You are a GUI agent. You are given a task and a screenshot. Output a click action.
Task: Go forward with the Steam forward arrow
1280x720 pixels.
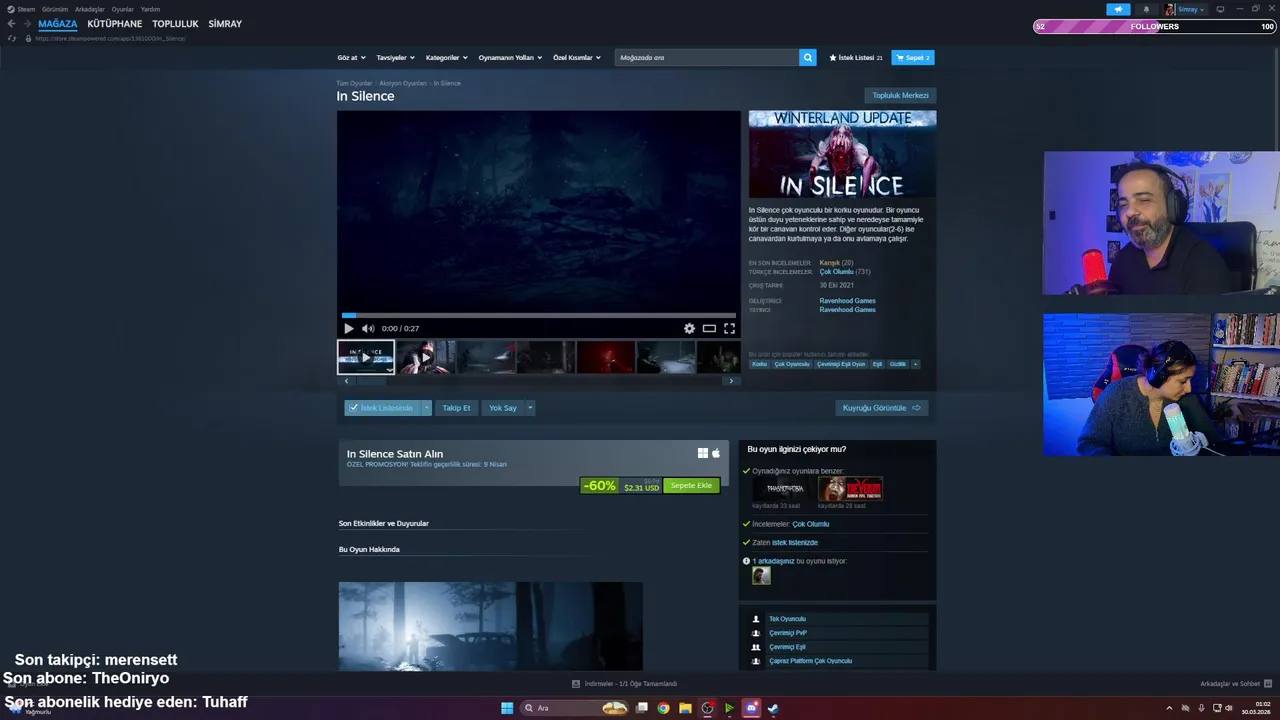(x=27, y=24)
